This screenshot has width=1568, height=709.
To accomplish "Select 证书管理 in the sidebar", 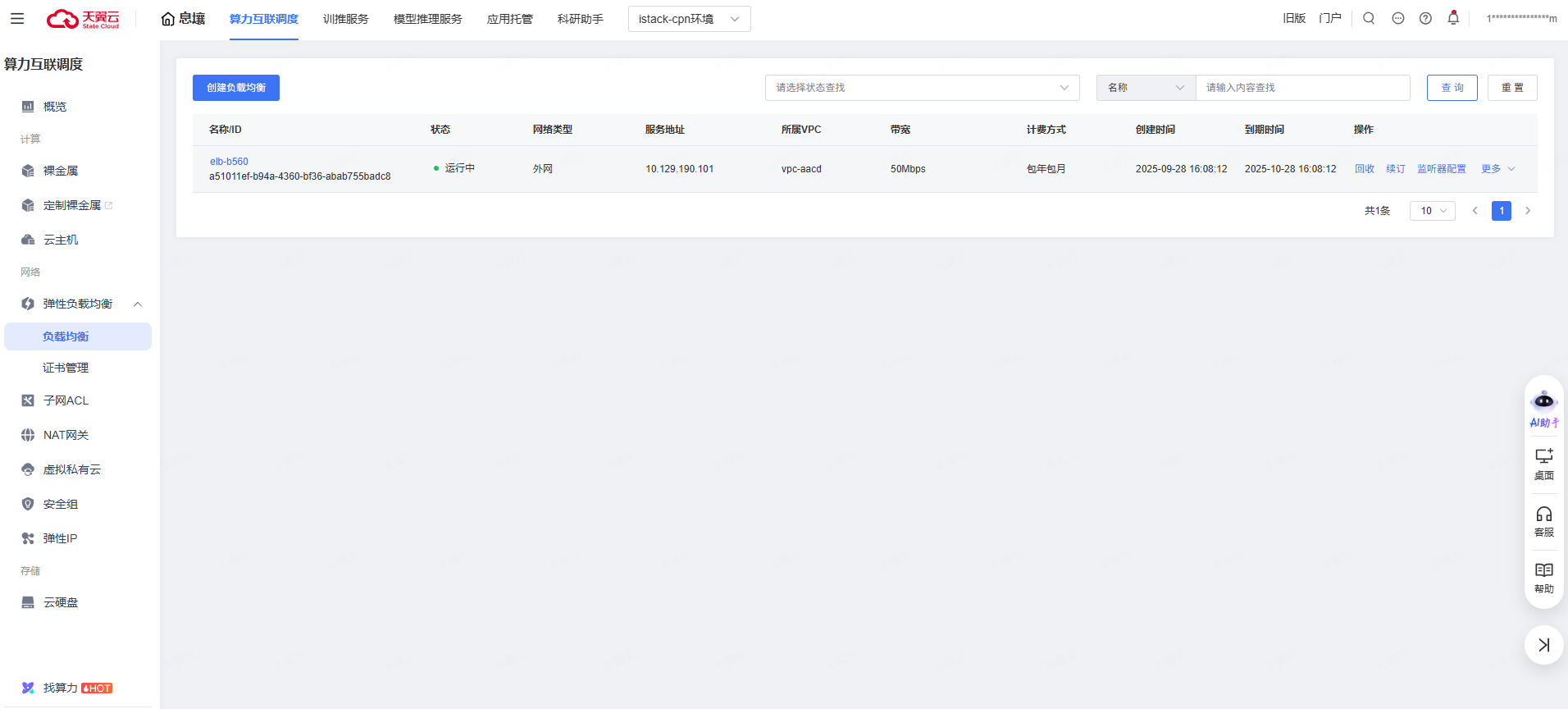I will point(66,368).
